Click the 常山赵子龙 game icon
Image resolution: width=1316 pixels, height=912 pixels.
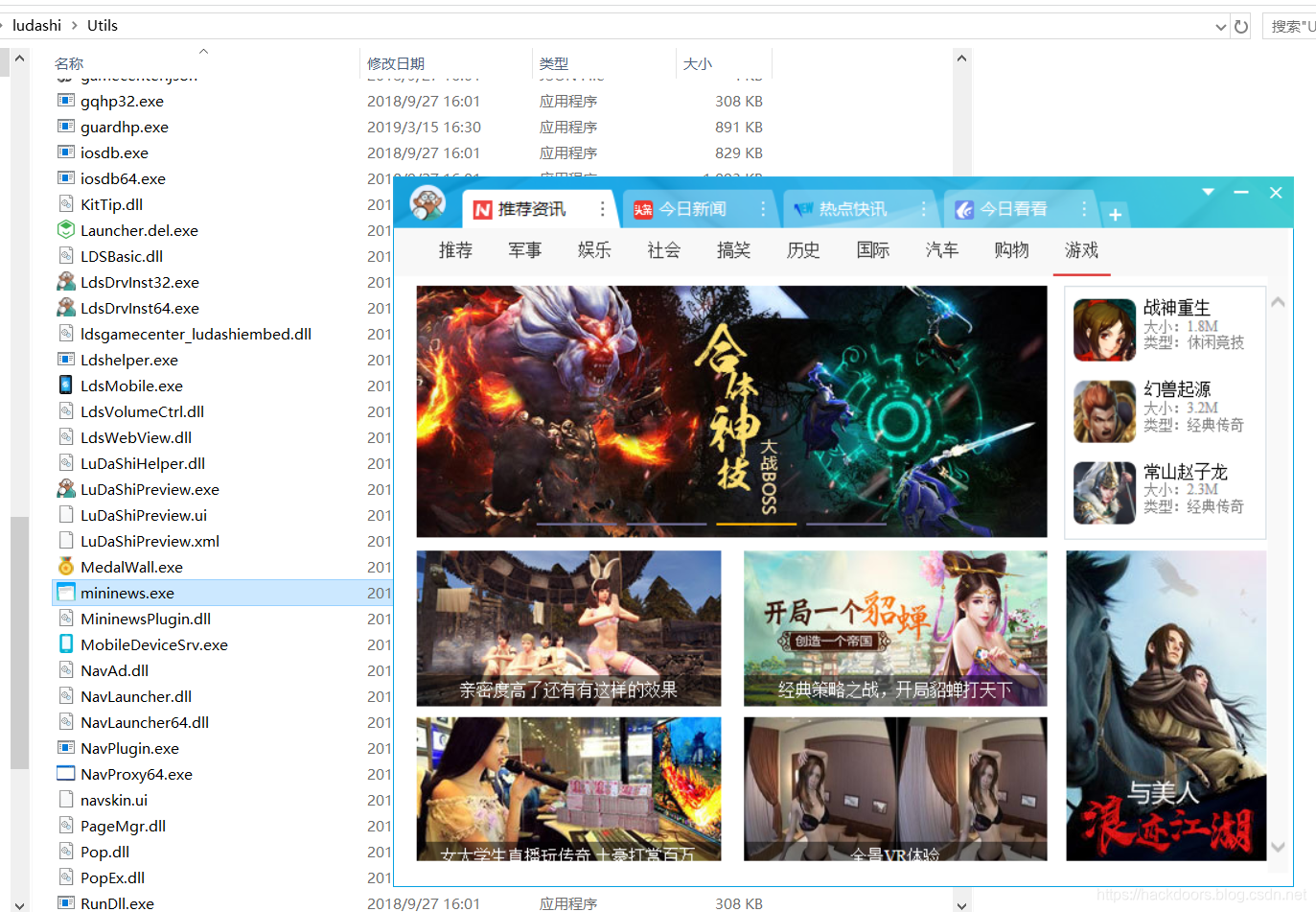click(1104, 493)
